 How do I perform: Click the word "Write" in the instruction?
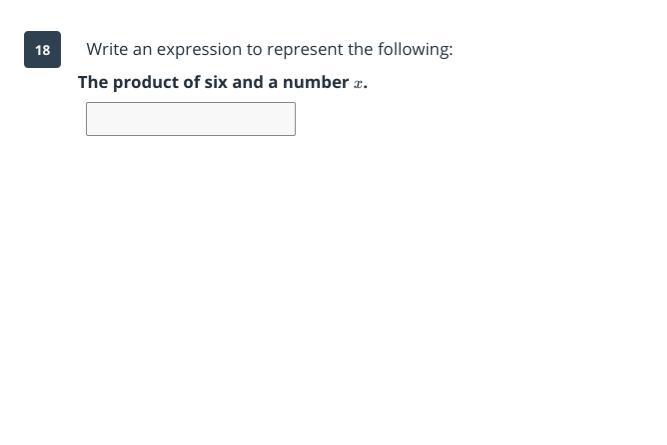(107, 49)
